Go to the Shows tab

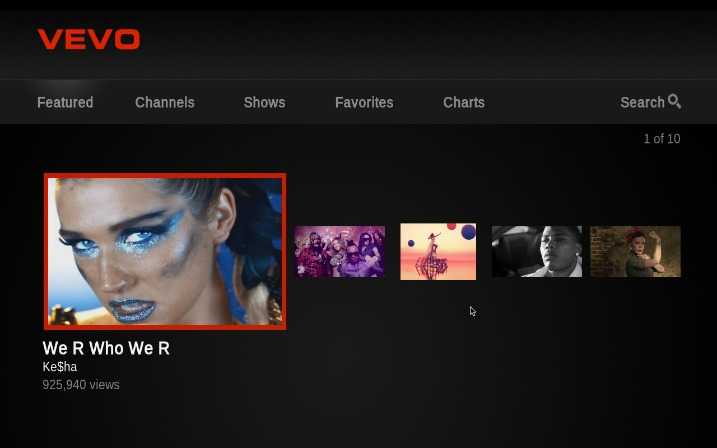tap(264, 102)
